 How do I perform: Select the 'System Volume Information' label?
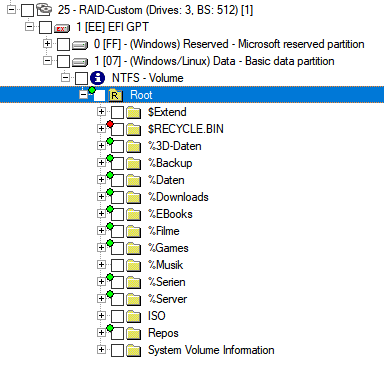(211, 350)
